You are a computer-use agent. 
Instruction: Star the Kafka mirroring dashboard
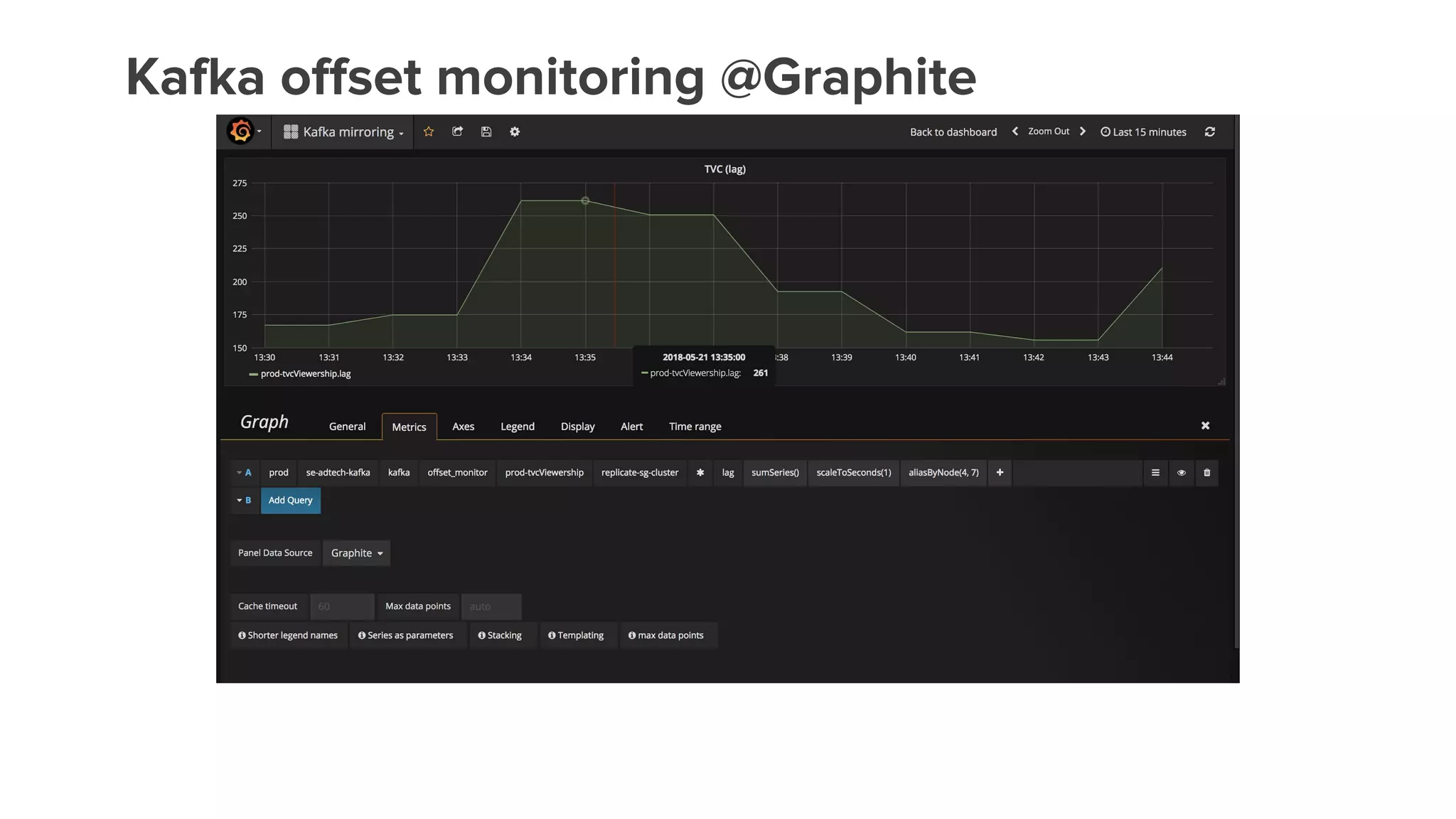(429, 132)
